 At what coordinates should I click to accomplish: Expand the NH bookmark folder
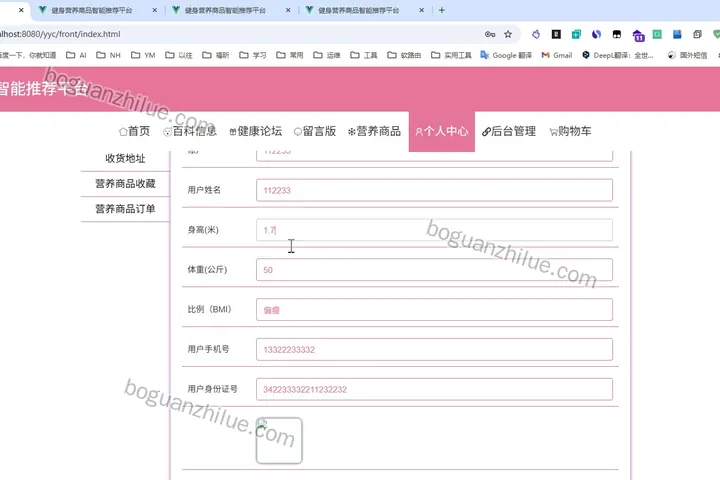(108, 55)
